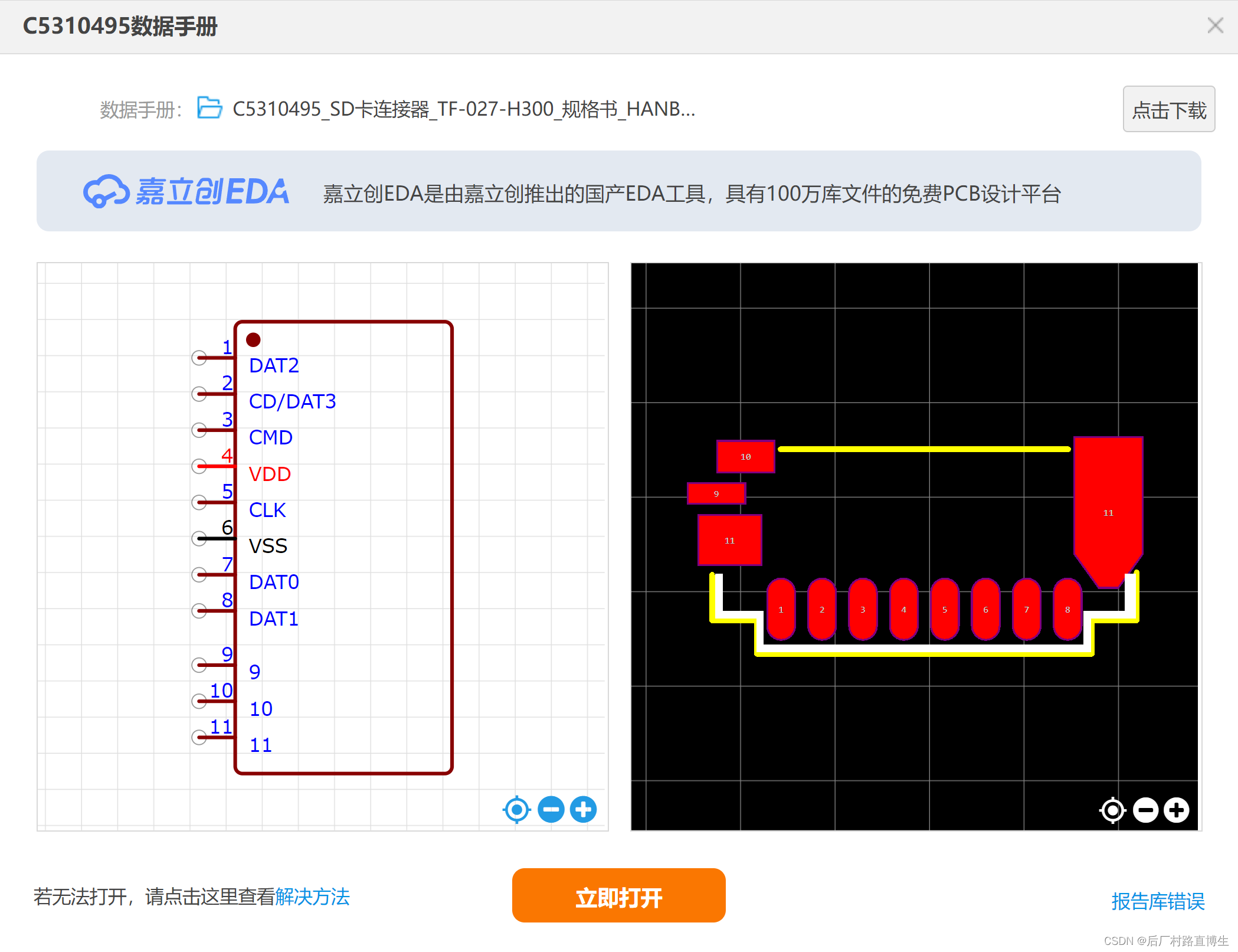Screen dimensions: 1238x952
Task: Select the DAT2 pin label in schematic
Action: click(x=274, y=366)
